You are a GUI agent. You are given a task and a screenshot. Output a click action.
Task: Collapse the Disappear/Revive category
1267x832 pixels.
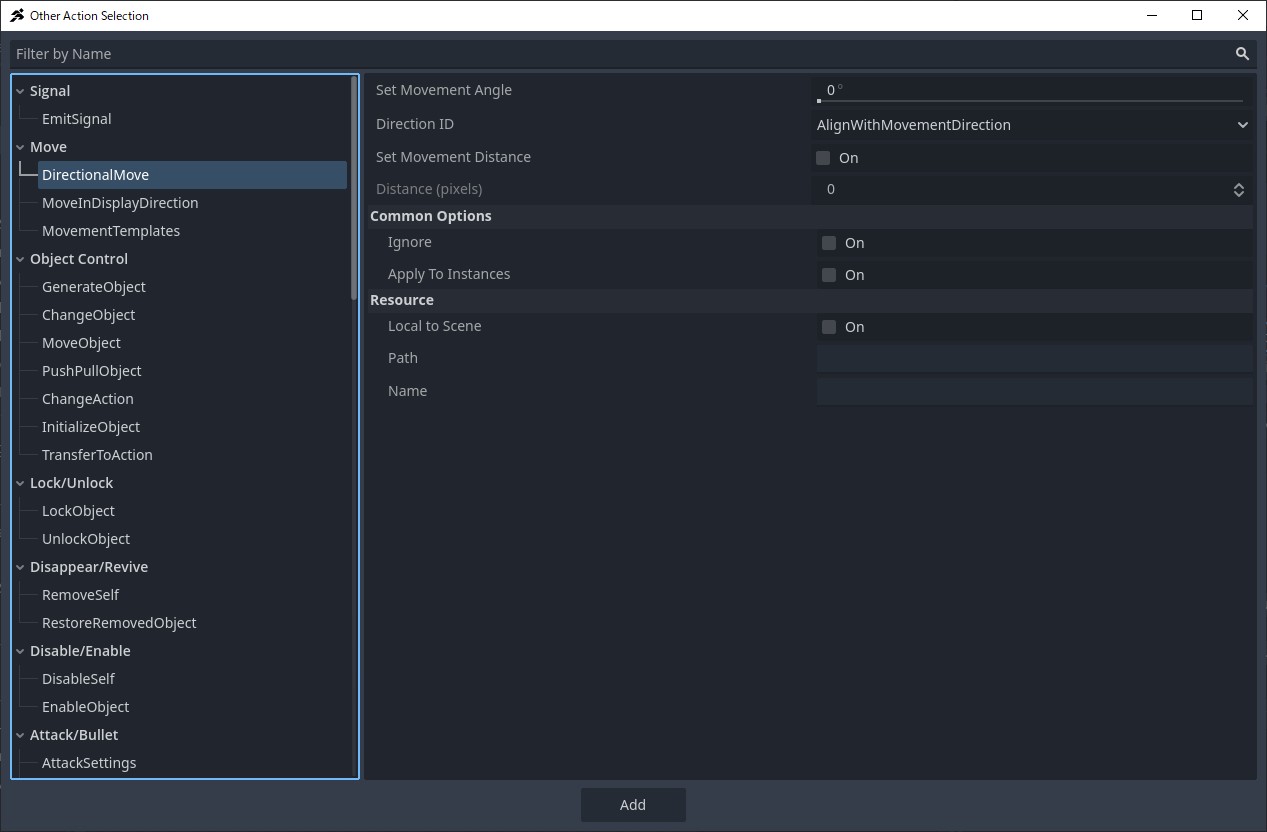(20, 567)
